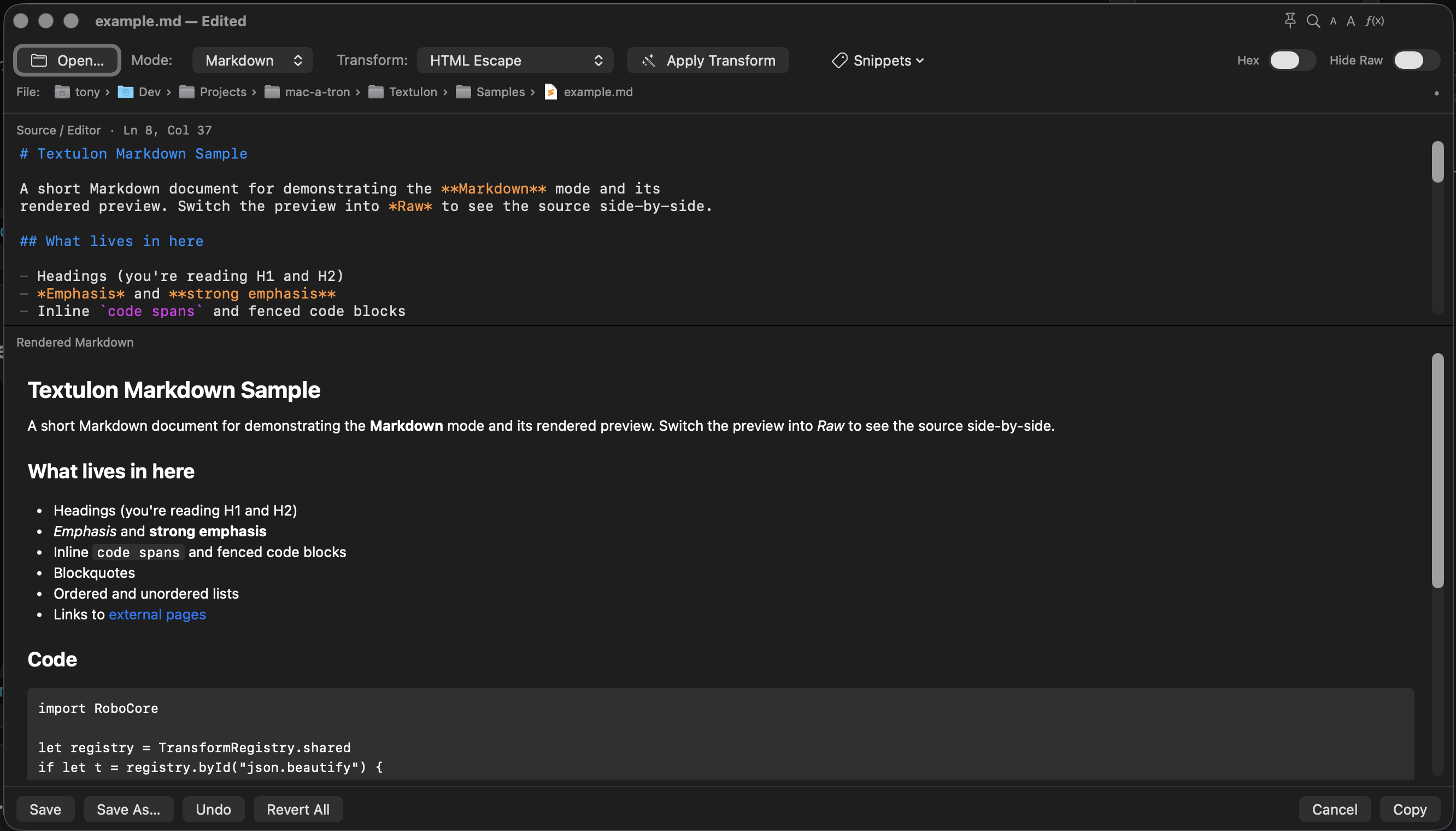Screen dimensions: 1456x831
Task: Click the *Raw* italic markup in source
Action: point(410,207)
